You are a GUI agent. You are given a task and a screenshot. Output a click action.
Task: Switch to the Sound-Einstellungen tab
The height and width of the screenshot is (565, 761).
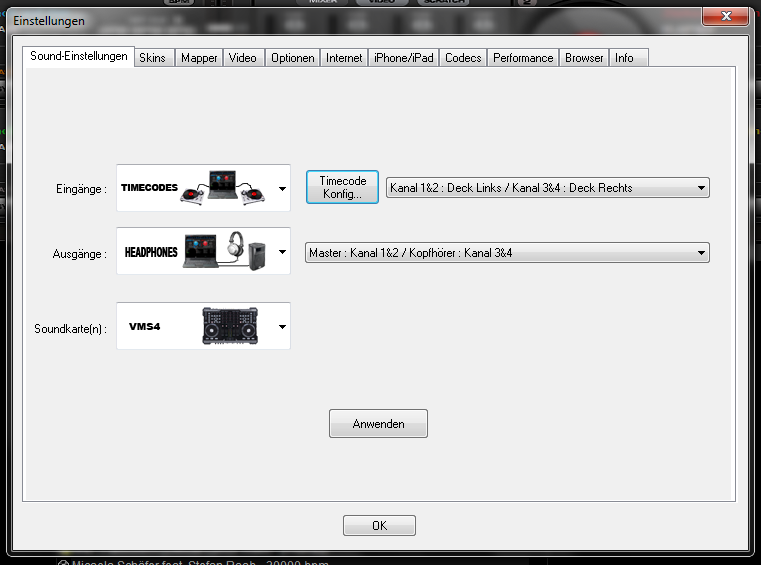79,56
